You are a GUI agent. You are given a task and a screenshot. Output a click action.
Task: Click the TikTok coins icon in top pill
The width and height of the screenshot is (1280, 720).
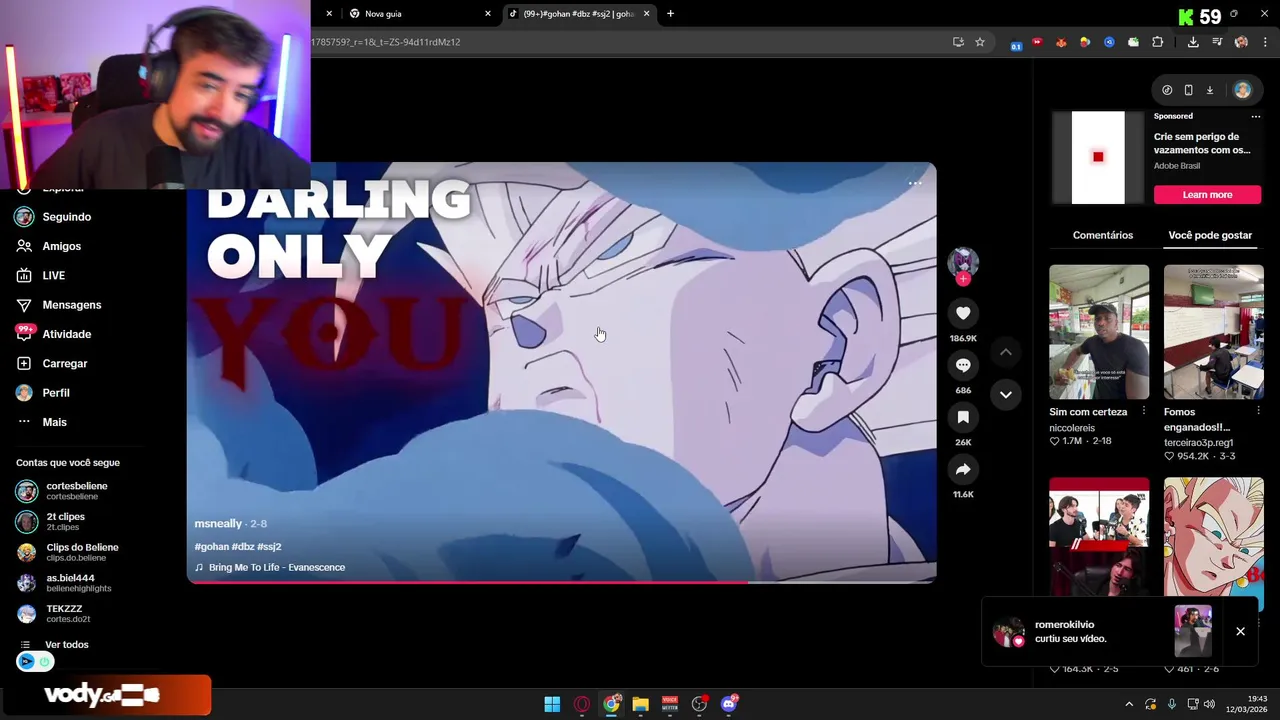coord(1167,90)
